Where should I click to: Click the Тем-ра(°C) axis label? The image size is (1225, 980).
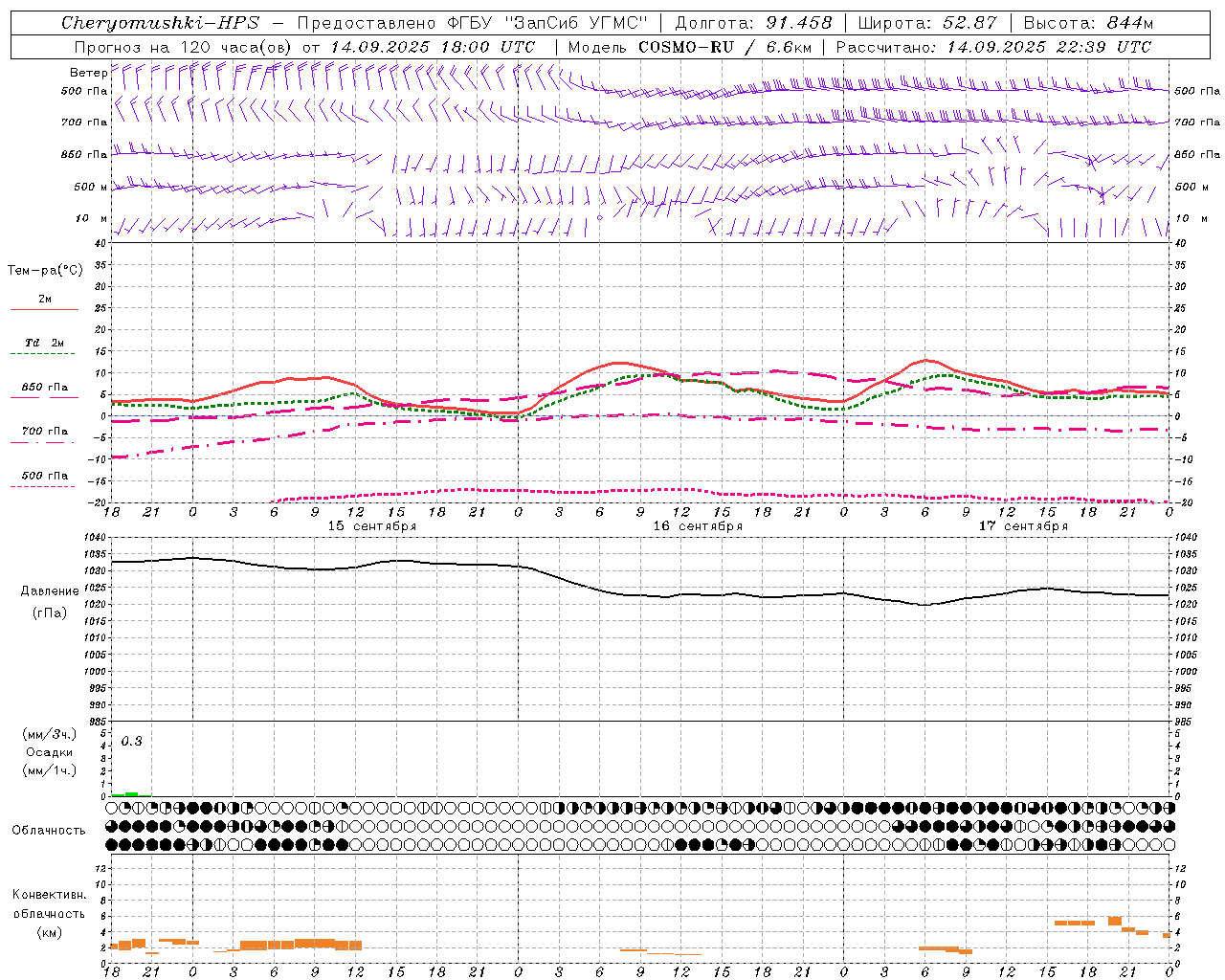45,271
